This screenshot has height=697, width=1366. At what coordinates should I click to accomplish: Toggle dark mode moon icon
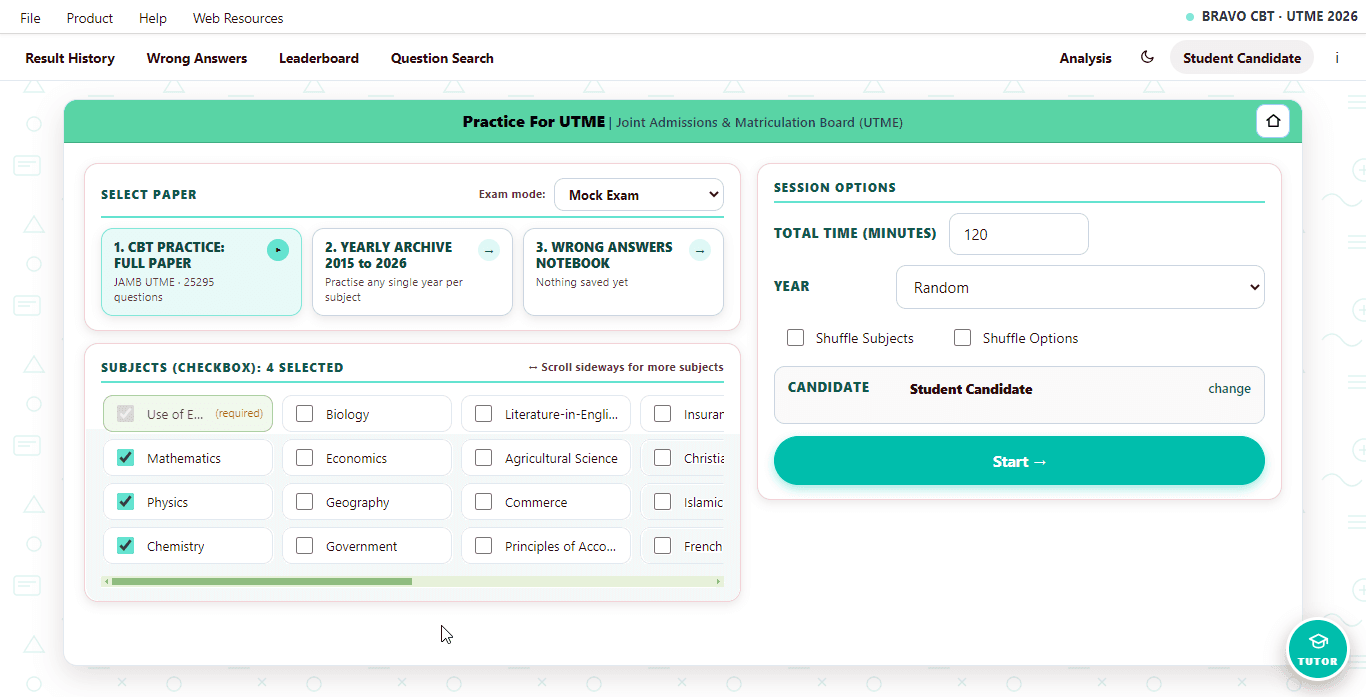[x=1147, y=58]
